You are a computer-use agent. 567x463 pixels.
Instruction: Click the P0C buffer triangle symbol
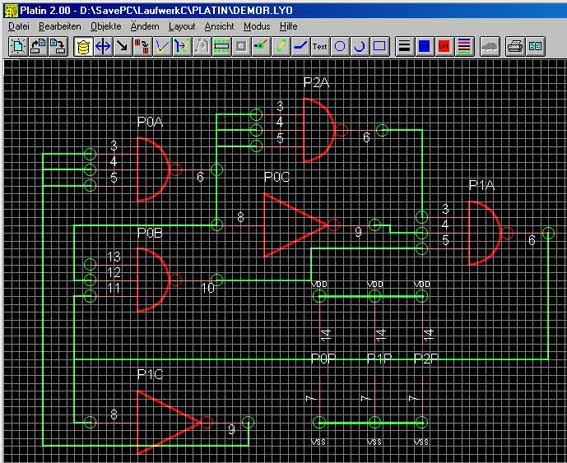(295, 225)
